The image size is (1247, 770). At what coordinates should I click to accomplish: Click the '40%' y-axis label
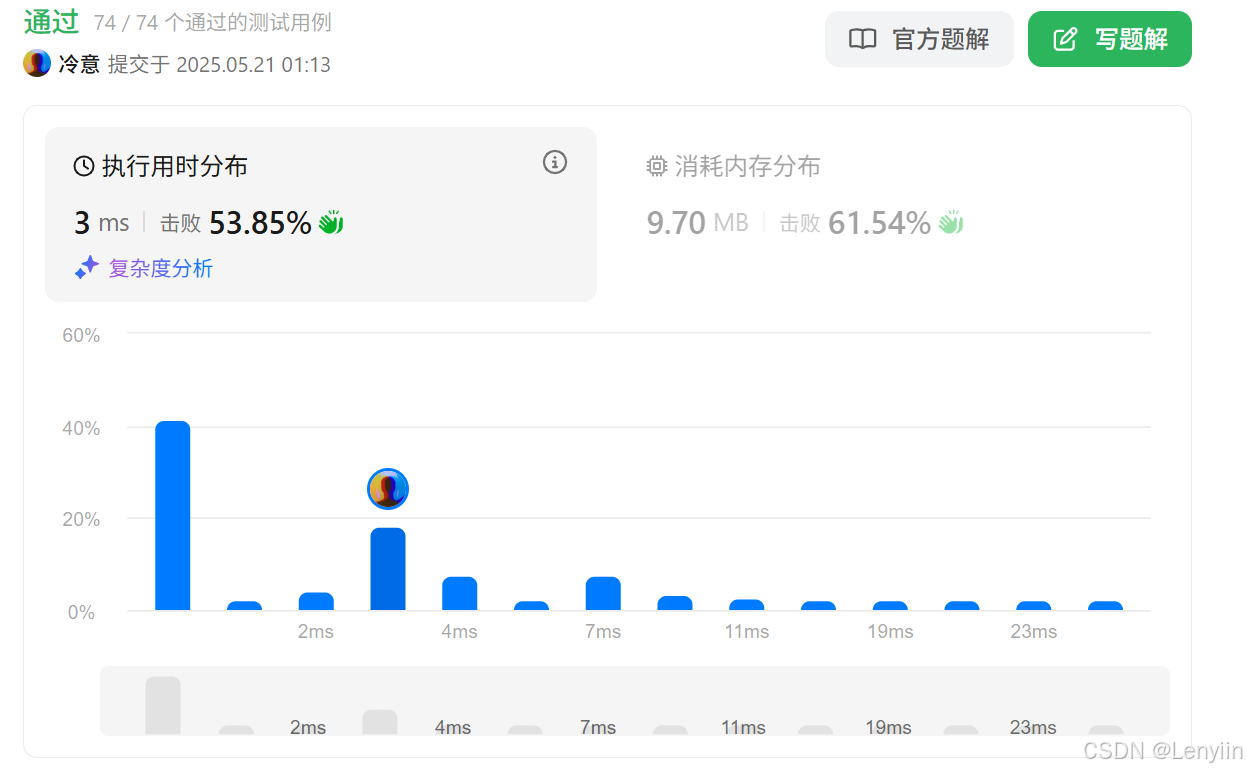tap(81, 428)
